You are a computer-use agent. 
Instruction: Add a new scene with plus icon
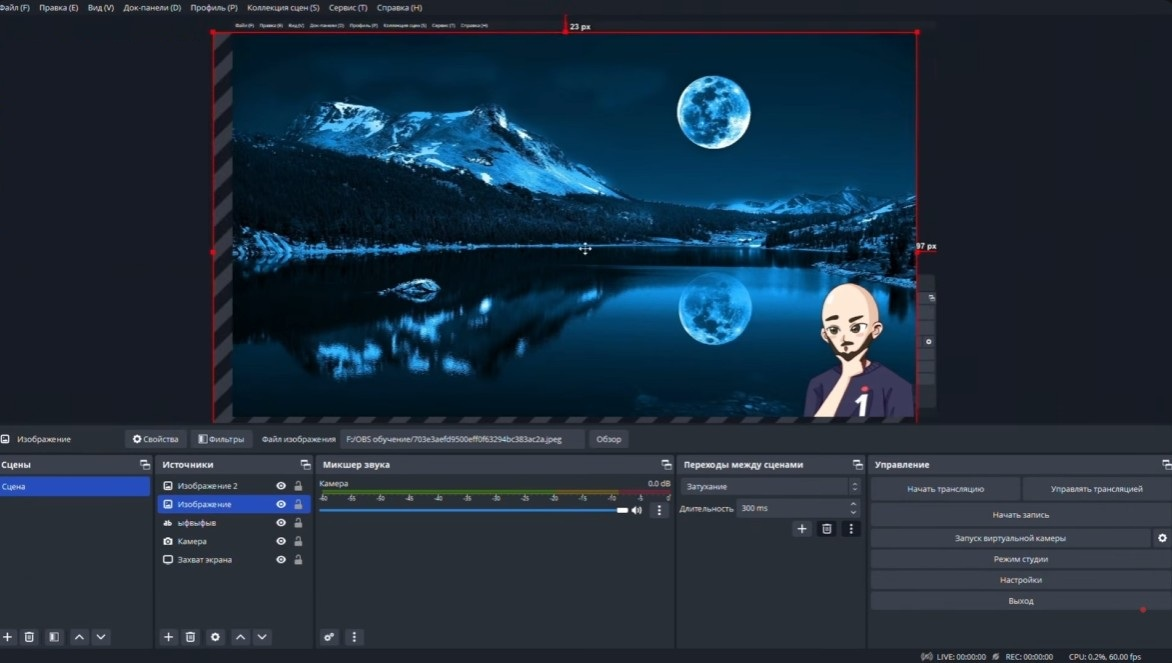[7, 637]
